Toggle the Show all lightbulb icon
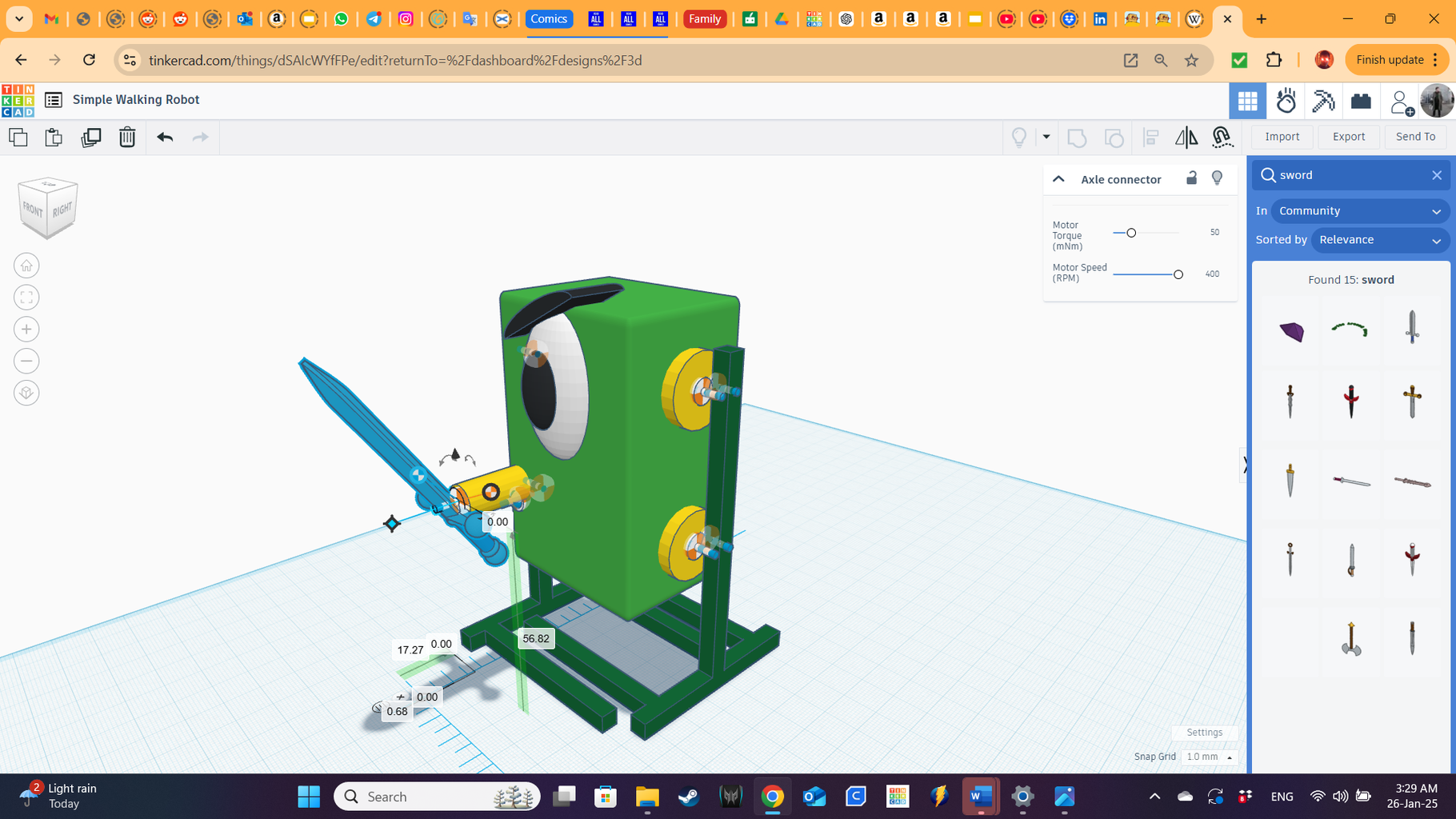This screenshot has height=819, width=1456. tap(1019, 138)
